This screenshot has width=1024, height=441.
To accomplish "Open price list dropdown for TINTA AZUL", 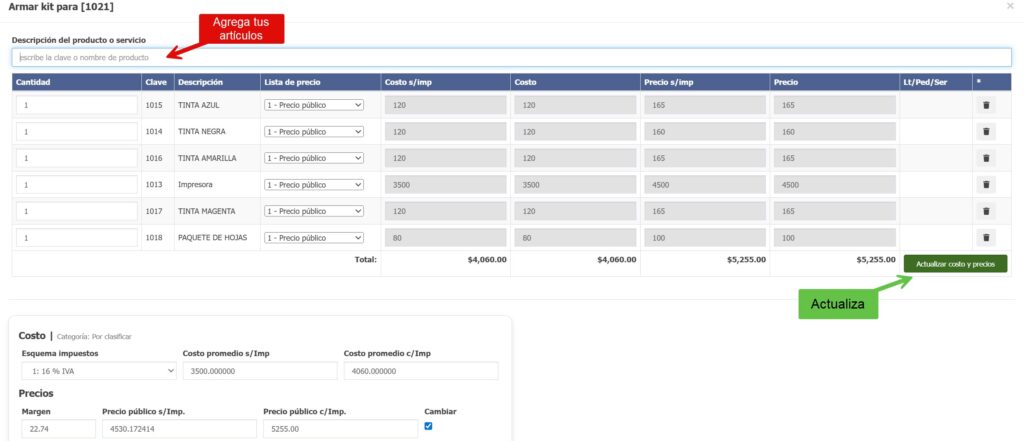I will tap(314, 105).
